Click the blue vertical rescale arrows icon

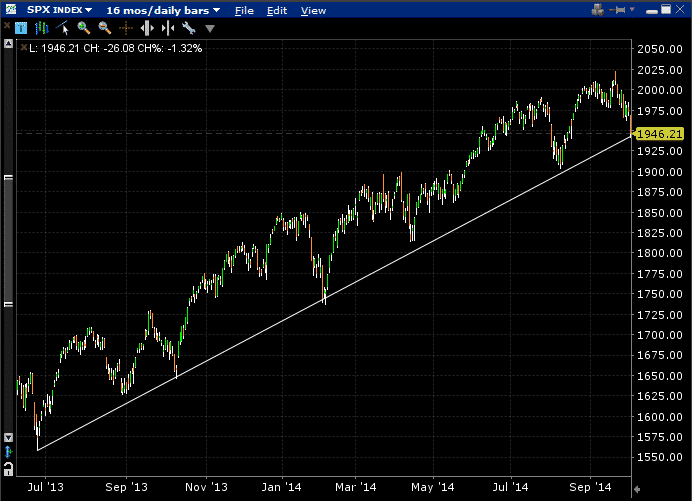(x=8, y=452)
